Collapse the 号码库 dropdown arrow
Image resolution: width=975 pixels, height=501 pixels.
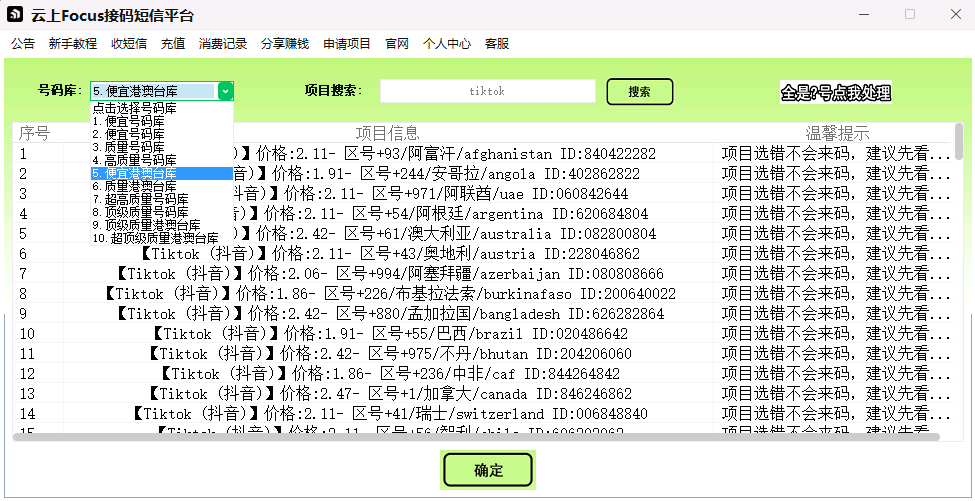[225, 91]
